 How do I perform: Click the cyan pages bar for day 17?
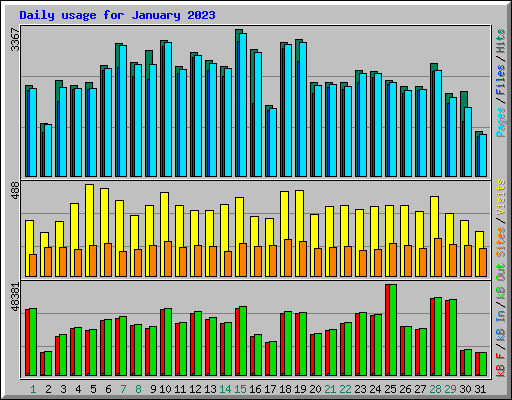tap(273, 142)
